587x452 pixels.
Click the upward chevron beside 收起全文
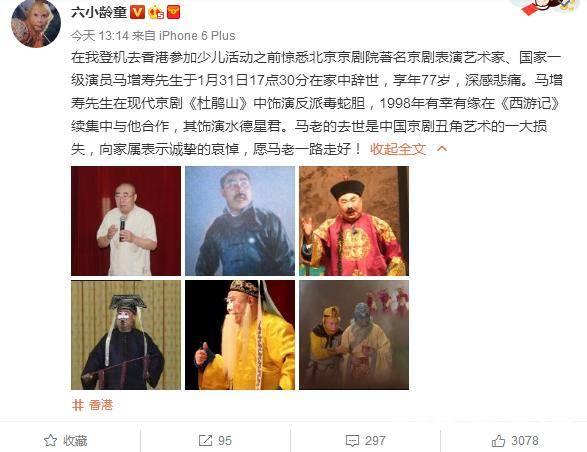tap(442, 149)
